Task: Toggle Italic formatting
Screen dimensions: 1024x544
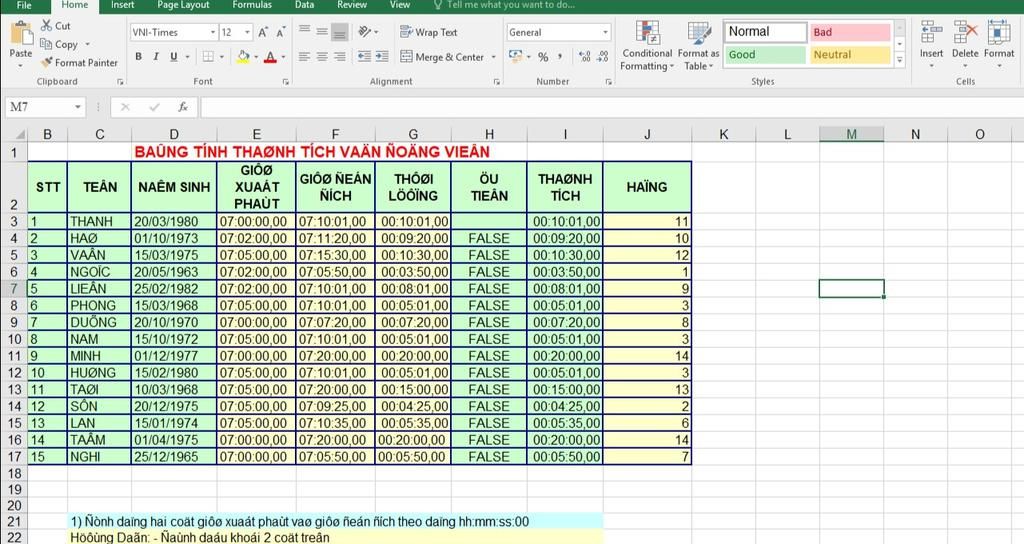Action: (155, 57)
